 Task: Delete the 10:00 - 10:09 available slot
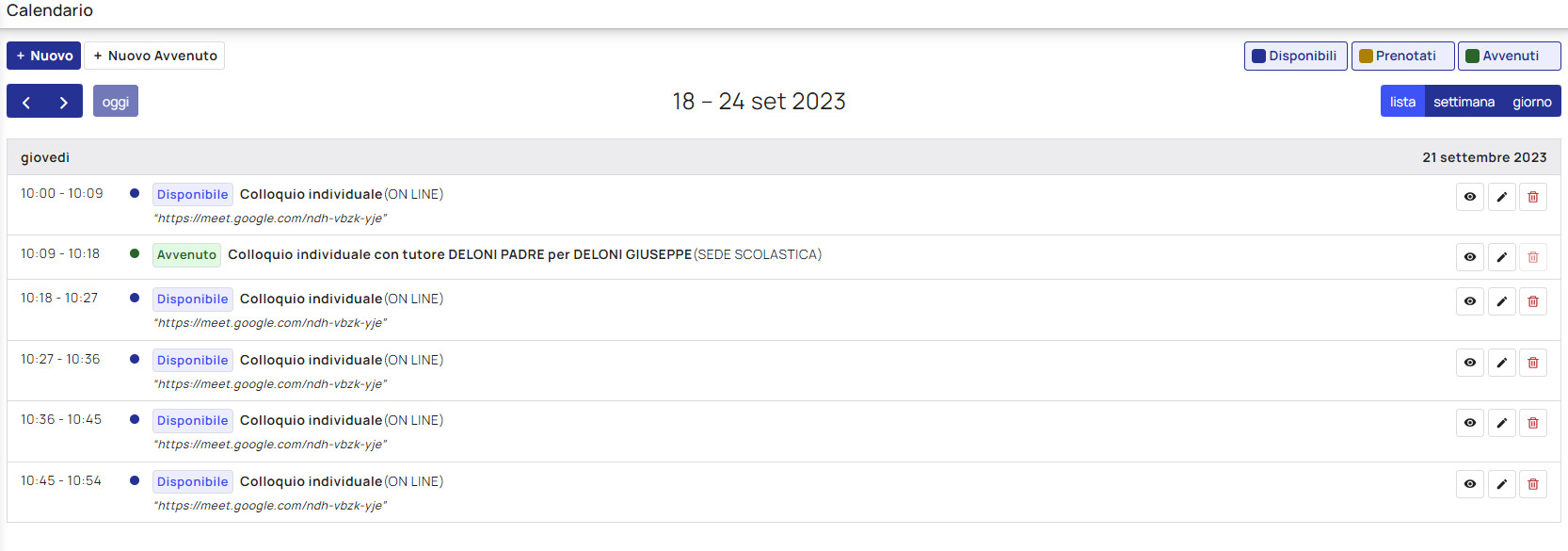click(1532, 197)
